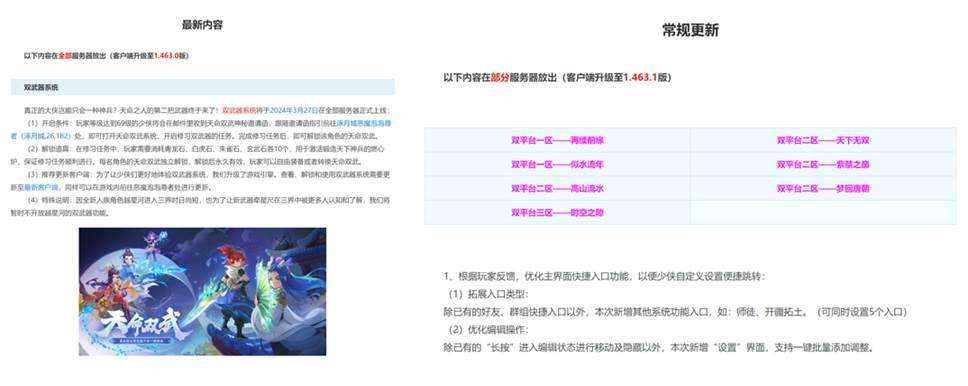Click the 常规更新 heading
Viewport: 968px width, 386px height.
coord(690,31)
